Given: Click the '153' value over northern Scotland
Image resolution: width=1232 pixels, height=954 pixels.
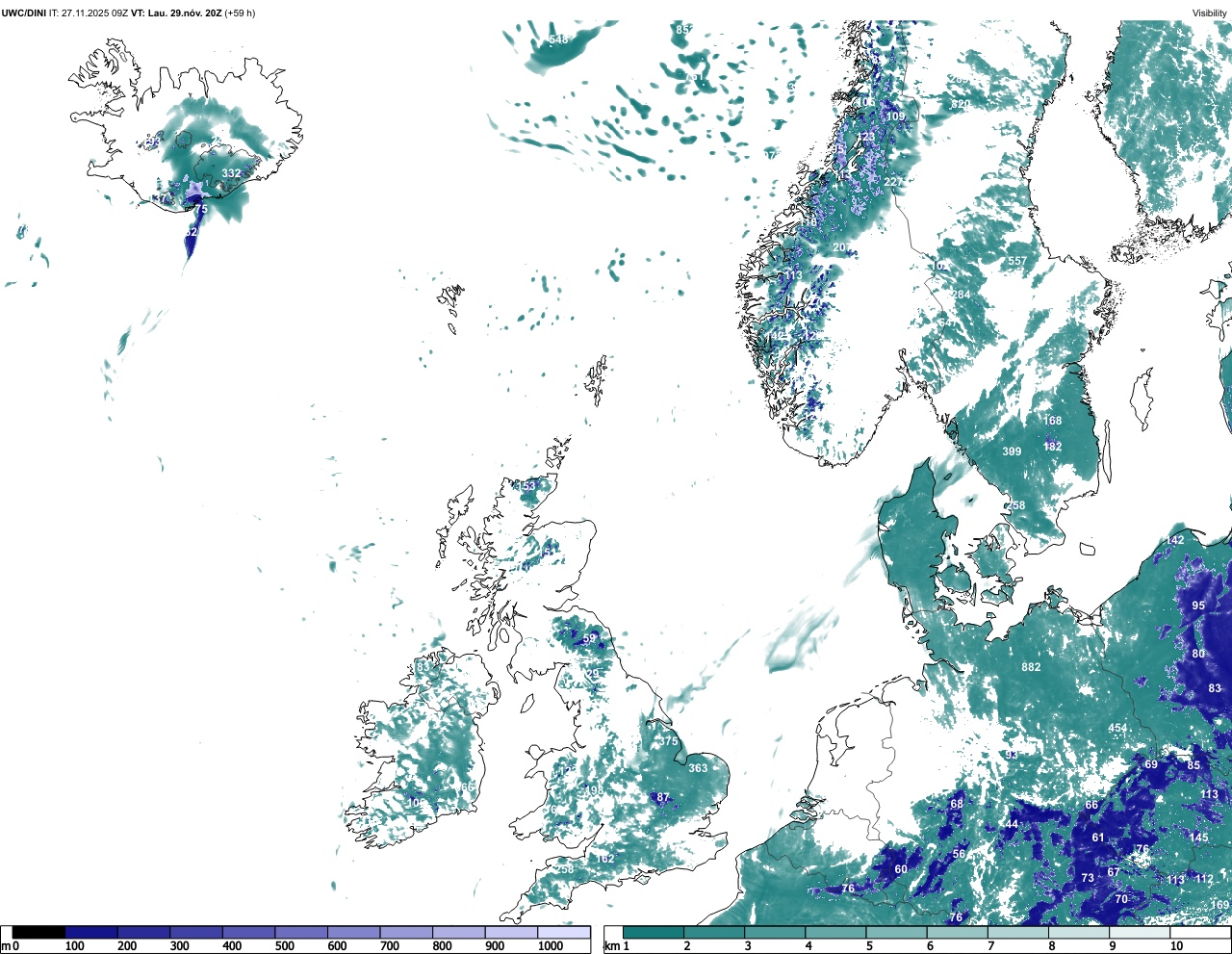Looking at the screenshot, I should click(x=526, y=486).
